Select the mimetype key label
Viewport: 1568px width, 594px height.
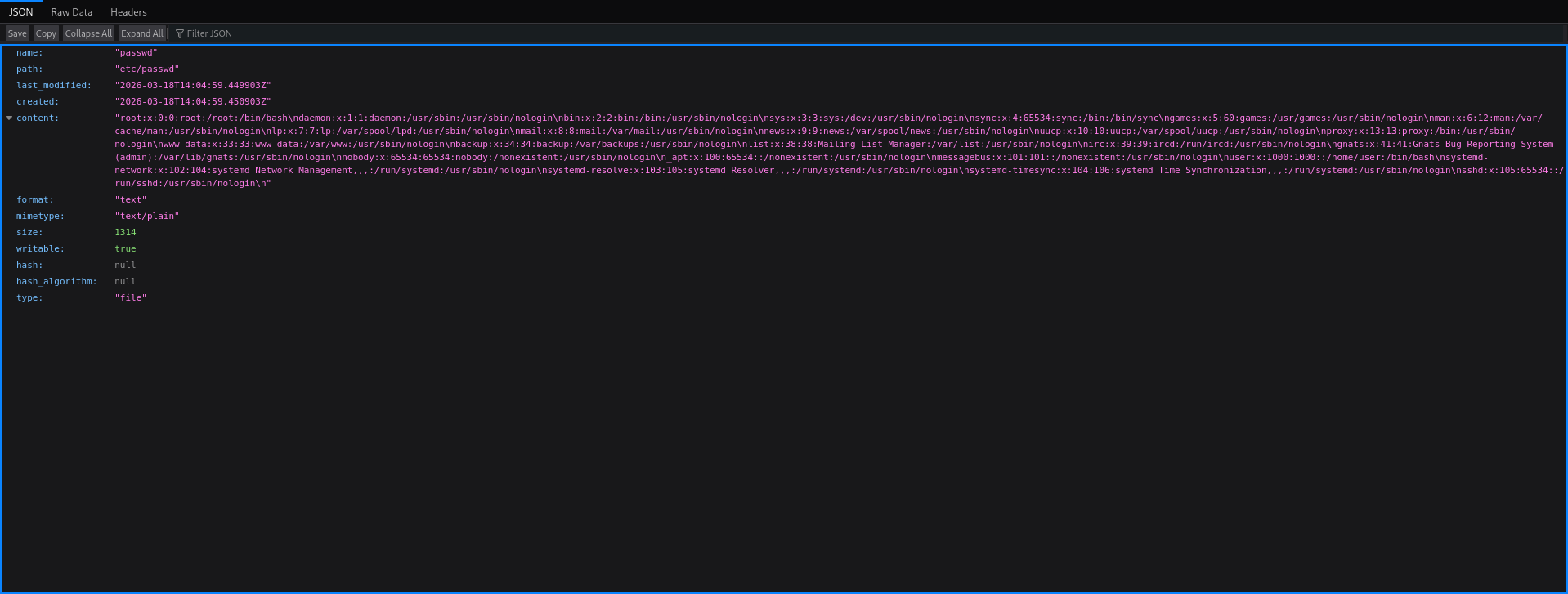point(40,216)
